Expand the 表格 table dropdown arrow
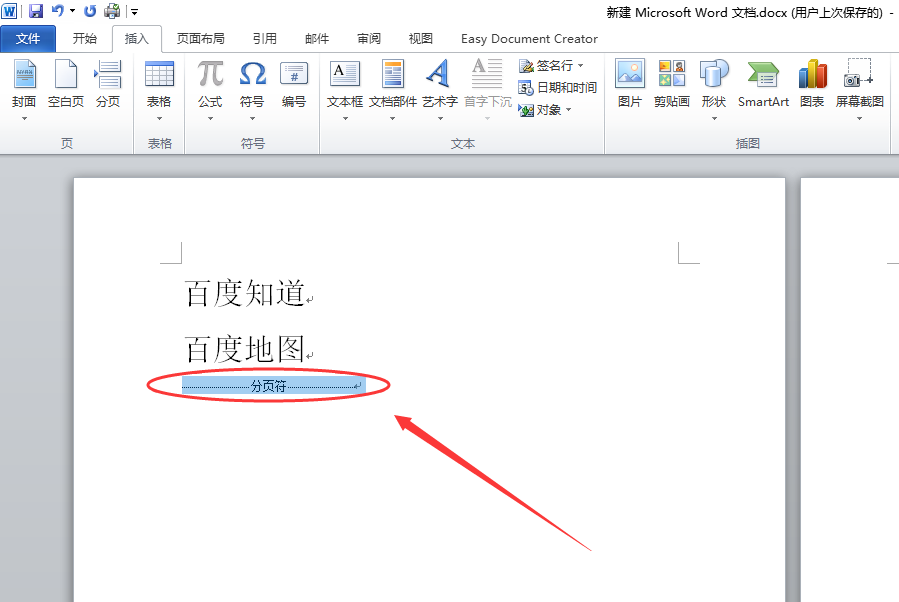899x602 pixels. pyautogui.click(x=159, y=119)
